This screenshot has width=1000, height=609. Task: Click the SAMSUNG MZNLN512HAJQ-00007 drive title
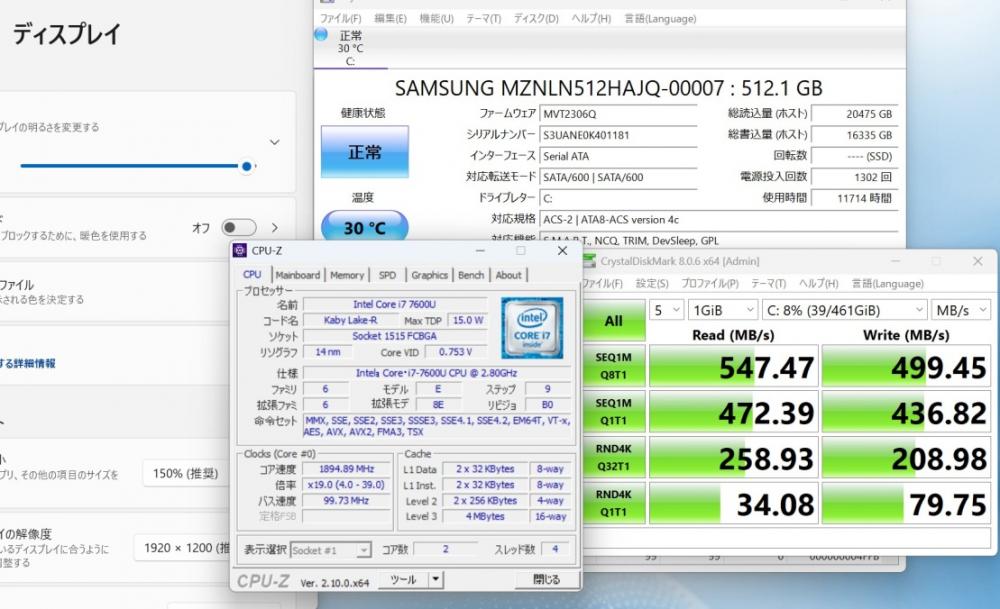click(x=608, y=88)
